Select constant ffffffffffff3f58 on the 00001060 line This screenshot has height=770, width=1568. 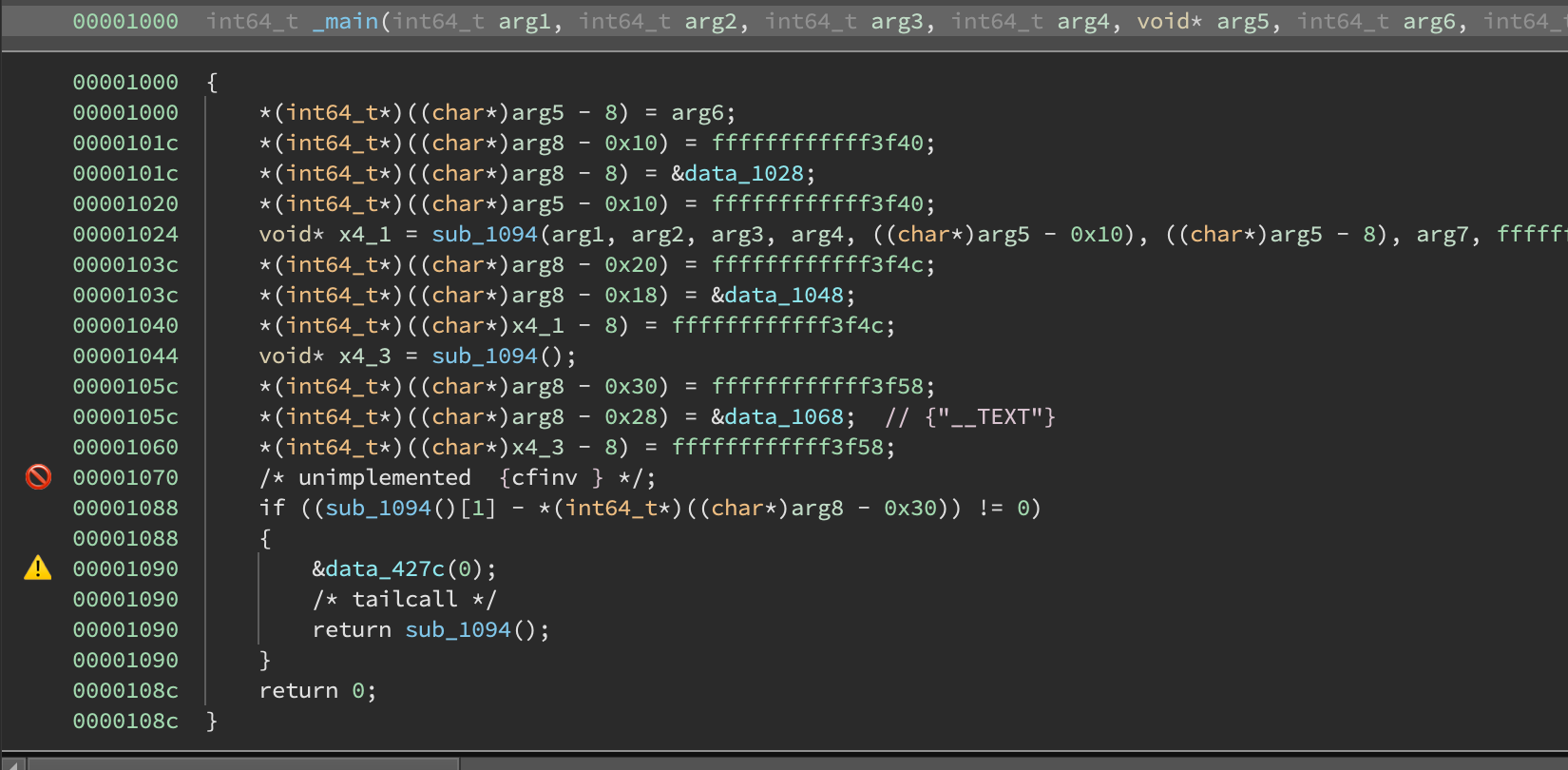click(777, 447)
